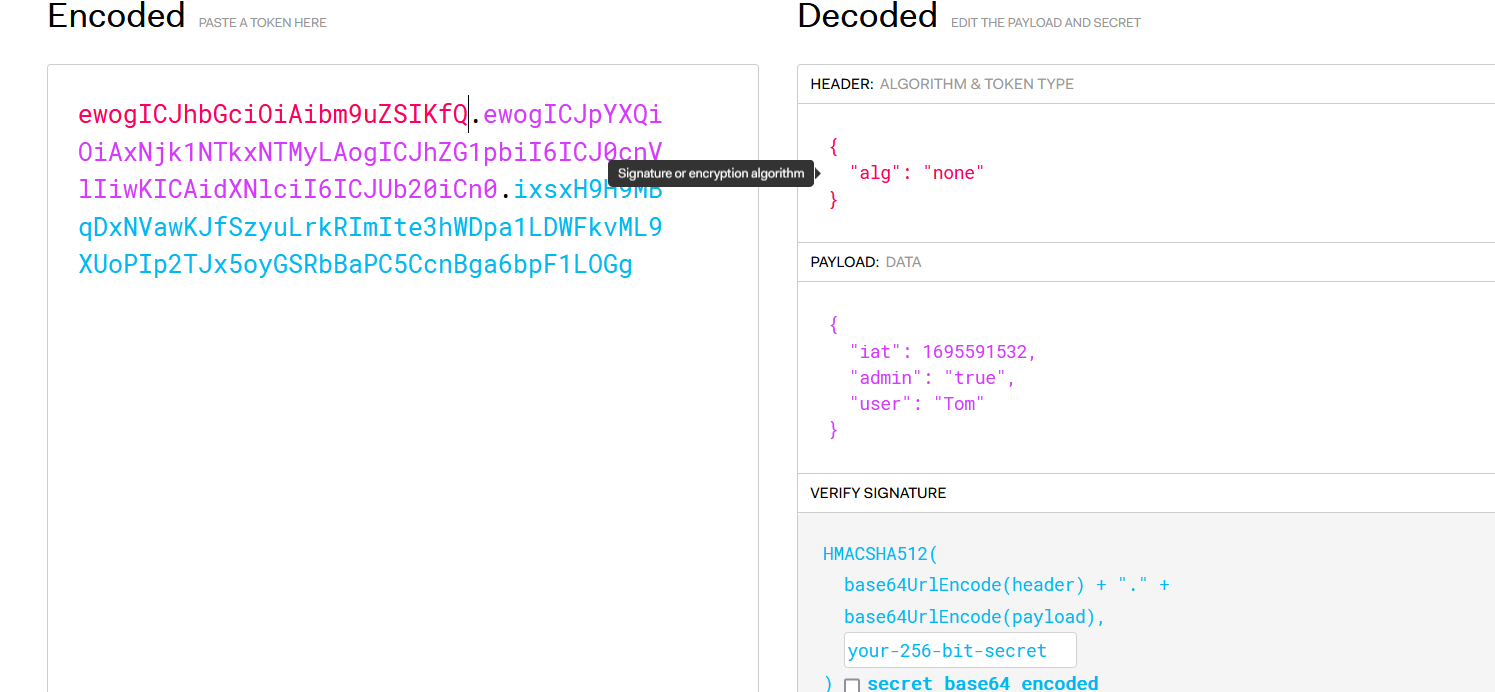Click the secret base64 encoded label
Image resolution: width=1495 pixels, height=692 pixels.
coord(983,684)
